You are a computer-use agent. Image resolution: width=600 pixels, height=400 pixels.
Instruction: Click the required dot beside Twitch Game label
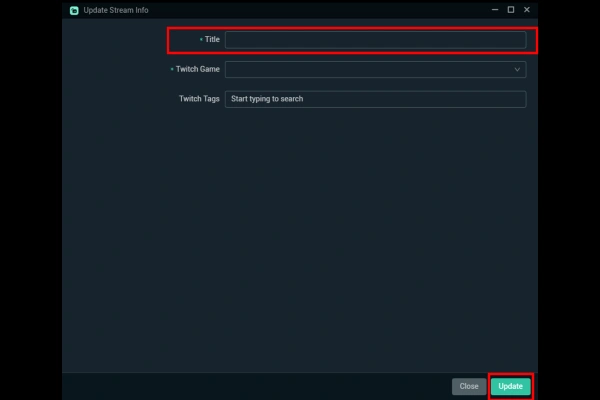173,70
